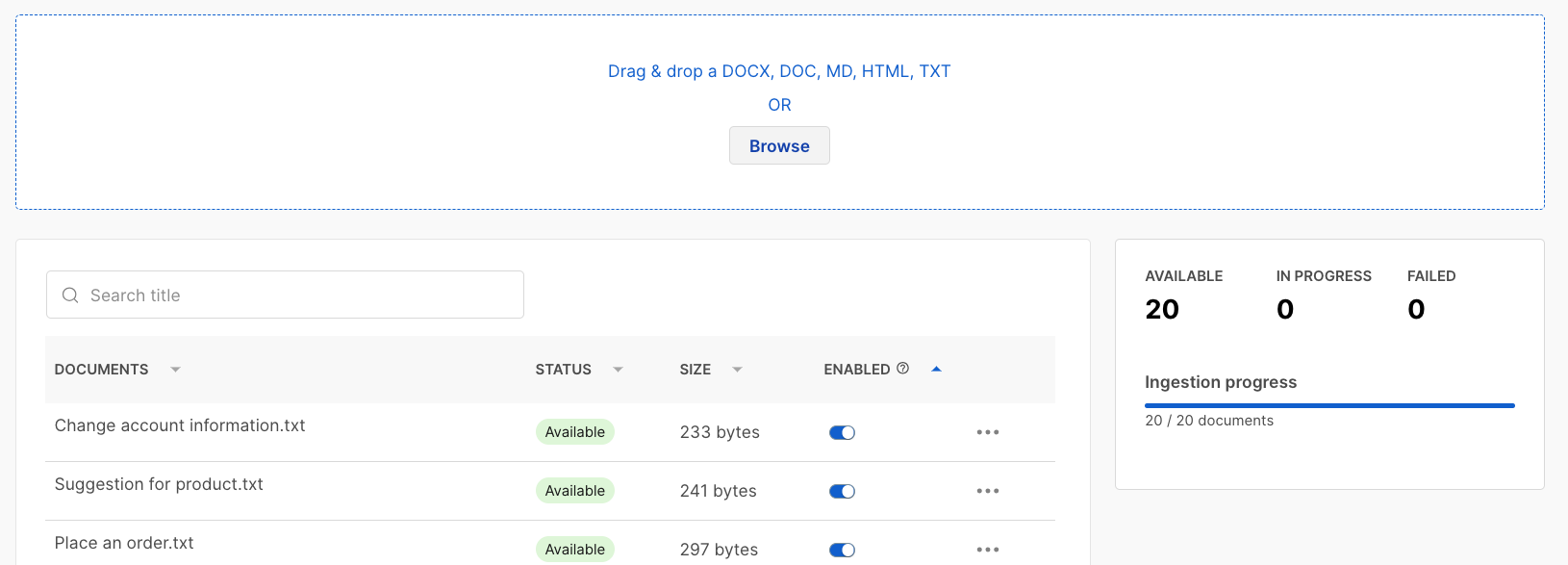The height and width of the screenshot is (565, 1568).
Task: Click the search magnifier icon
Action: pyautogui.click(x=70, y=295)
